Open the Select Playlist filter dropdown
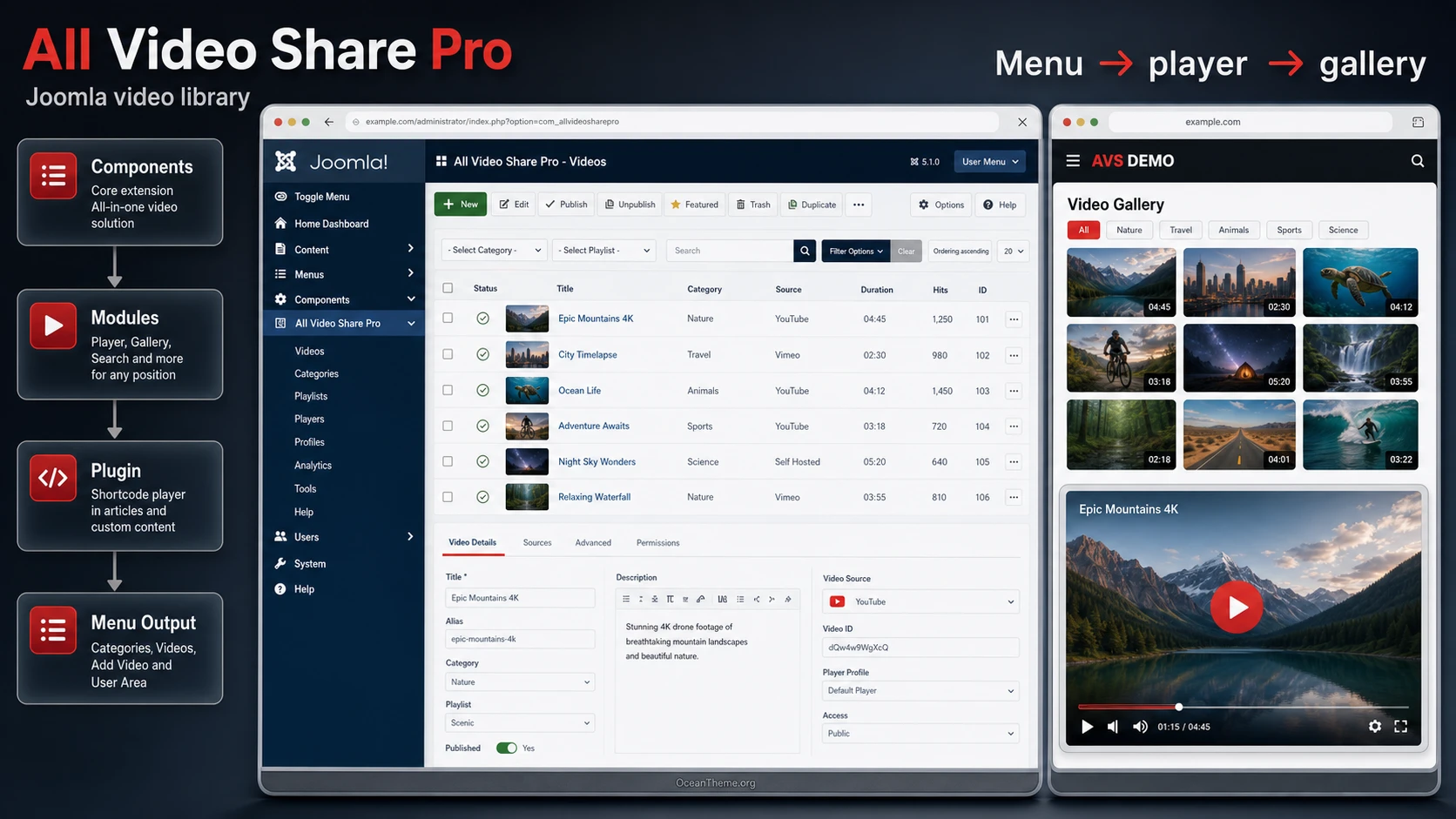This screenshot has height=819, width=1456. pyautogui.click(x=604, y=251)
